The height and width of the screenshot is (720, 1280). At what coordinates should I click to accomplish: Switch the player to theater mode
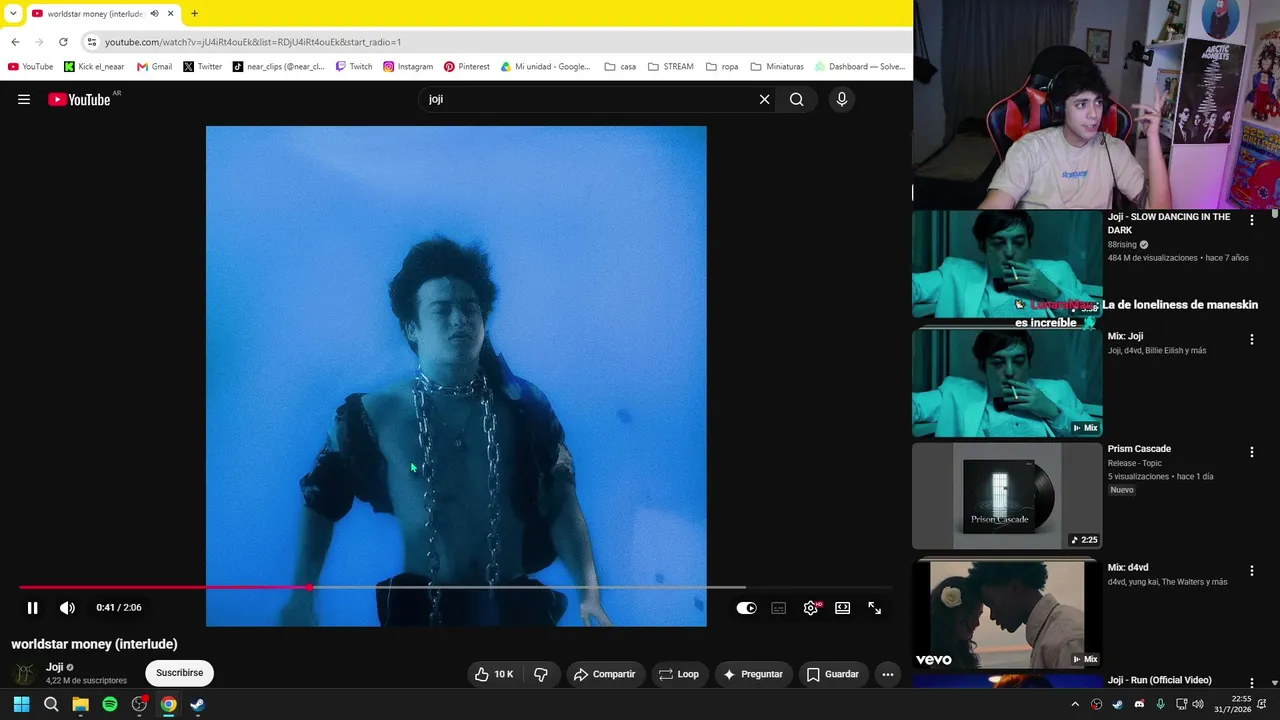pyautogui.click(x=843, y=608)
